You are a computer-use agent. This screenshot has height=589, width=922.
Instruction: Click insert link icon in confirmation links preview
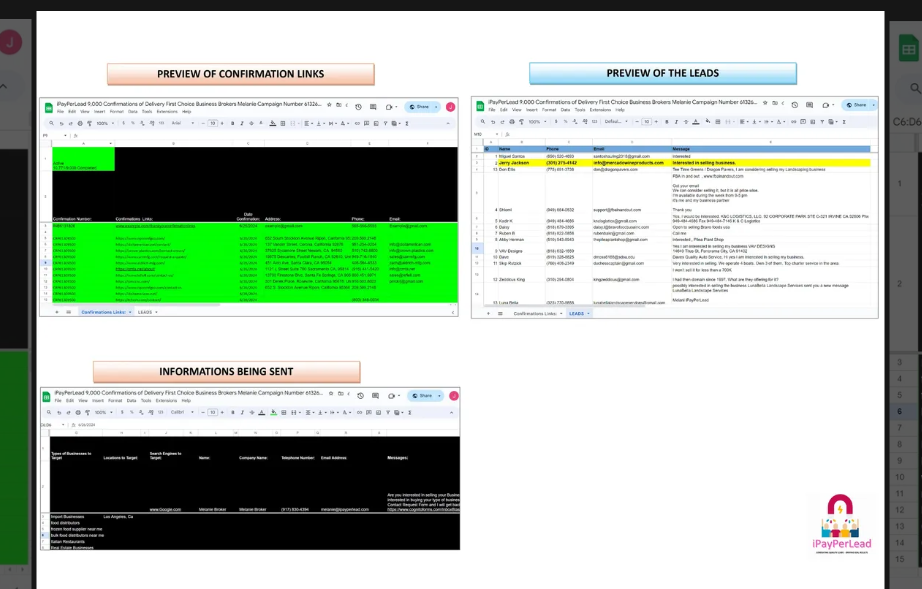click(357, 123)
